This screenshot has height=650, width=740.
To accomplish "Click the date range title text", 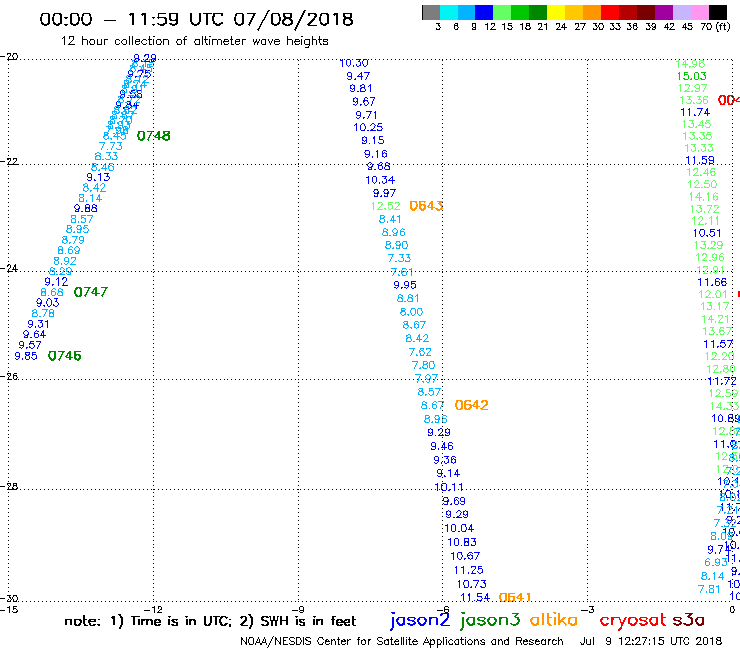I will point(196,19).
